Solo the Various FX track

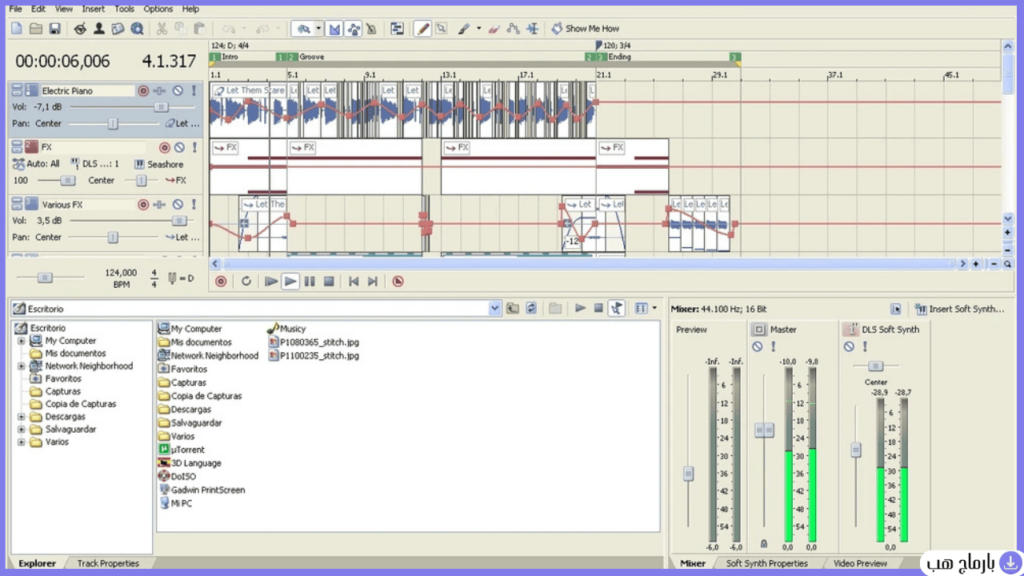194,204
